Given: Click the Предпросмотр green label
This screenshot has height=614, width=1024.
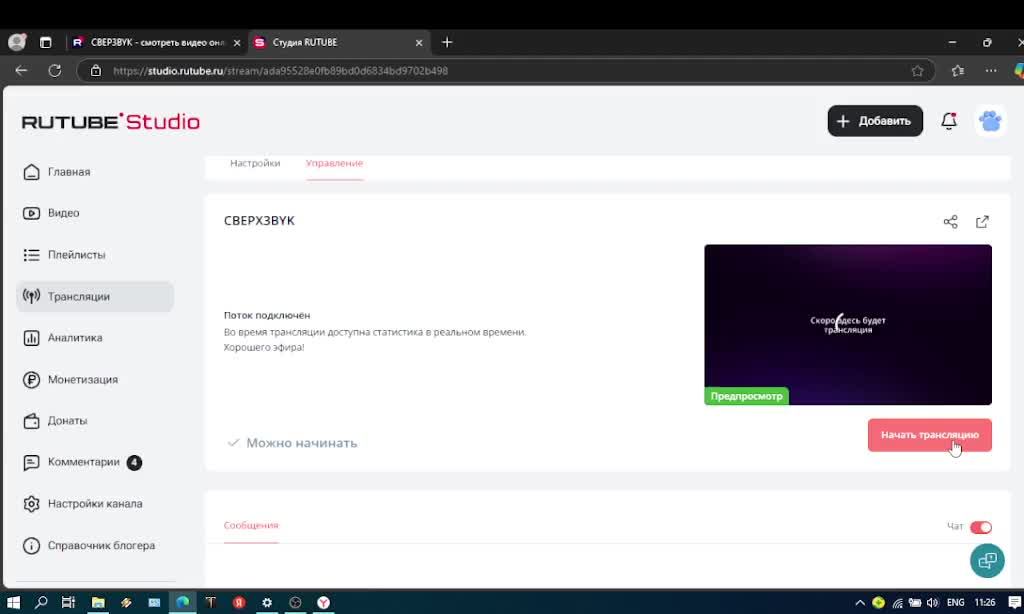Looking at the screenshot, I should [x=746, y=396].
